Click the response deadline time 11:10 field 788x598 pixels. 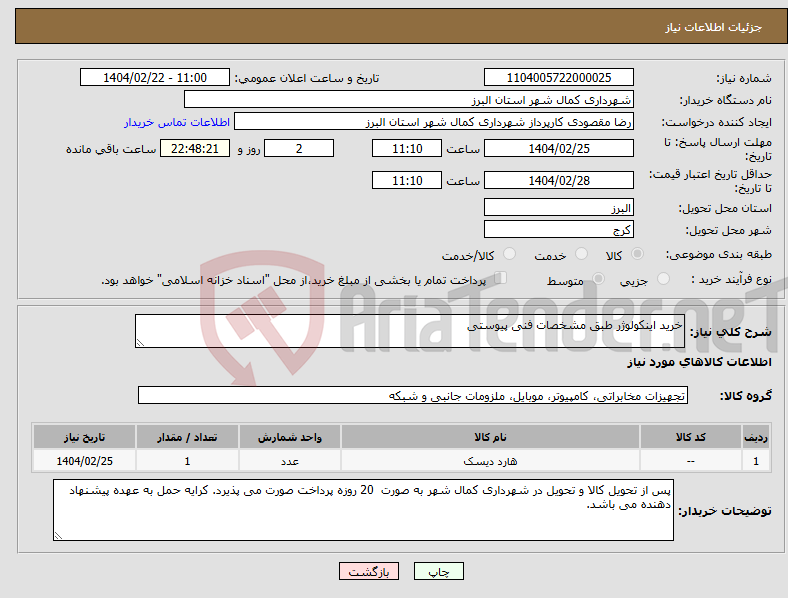point(407,148)
